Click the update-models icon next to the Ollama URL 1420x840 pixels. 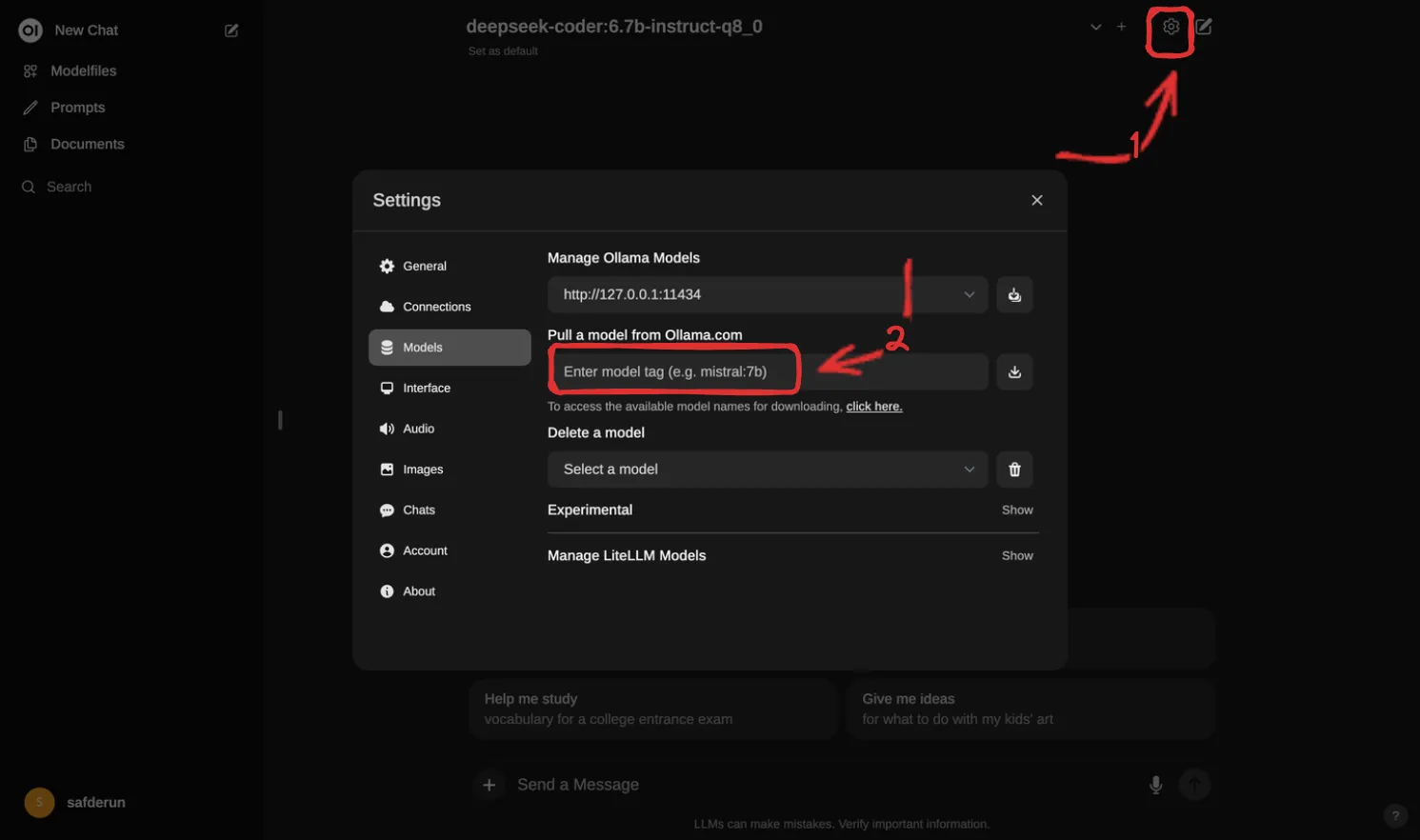[1014, 294]
